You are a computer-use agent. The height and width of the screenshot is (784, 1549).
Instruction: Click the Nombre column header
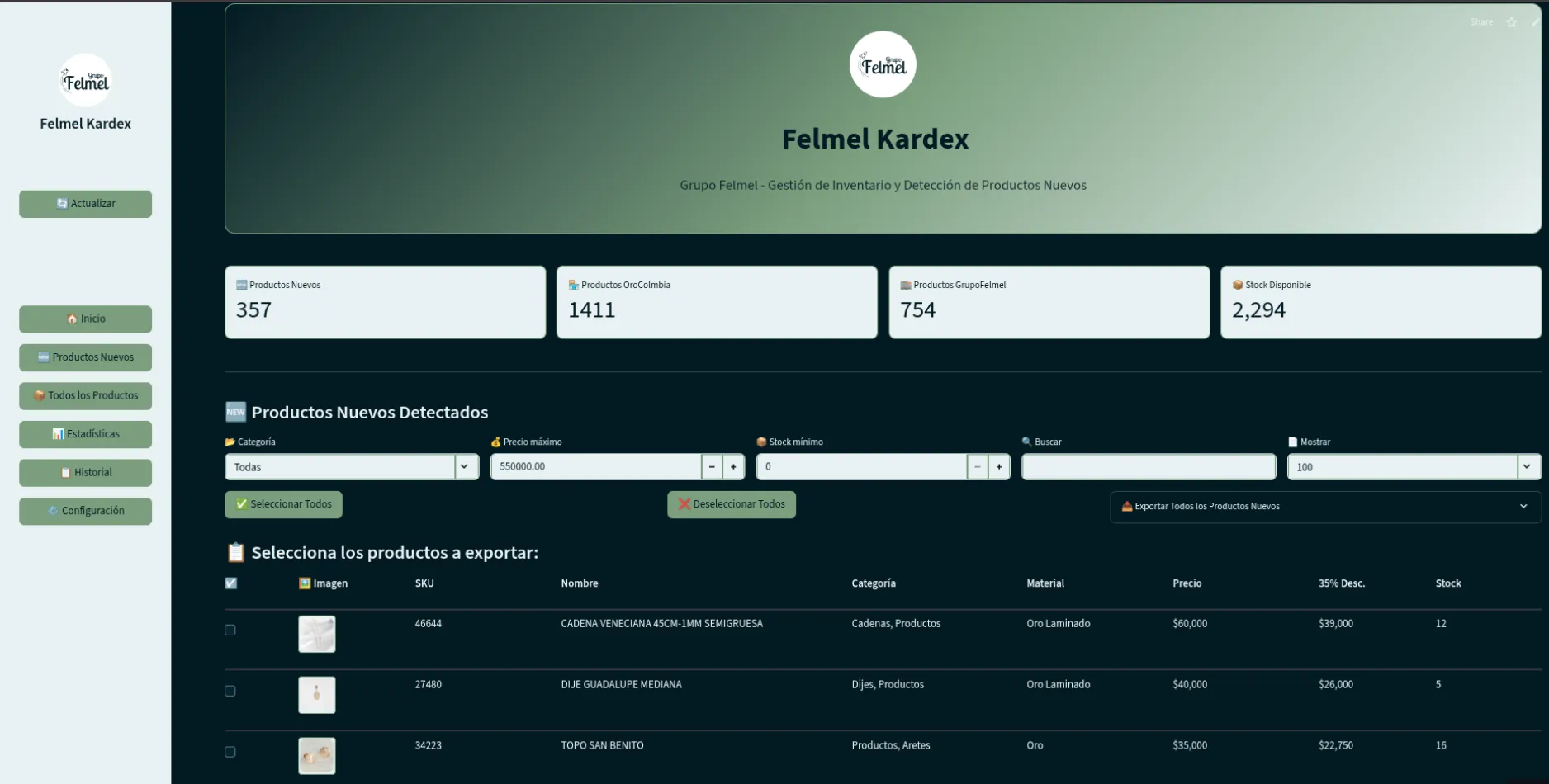(580, 583)
